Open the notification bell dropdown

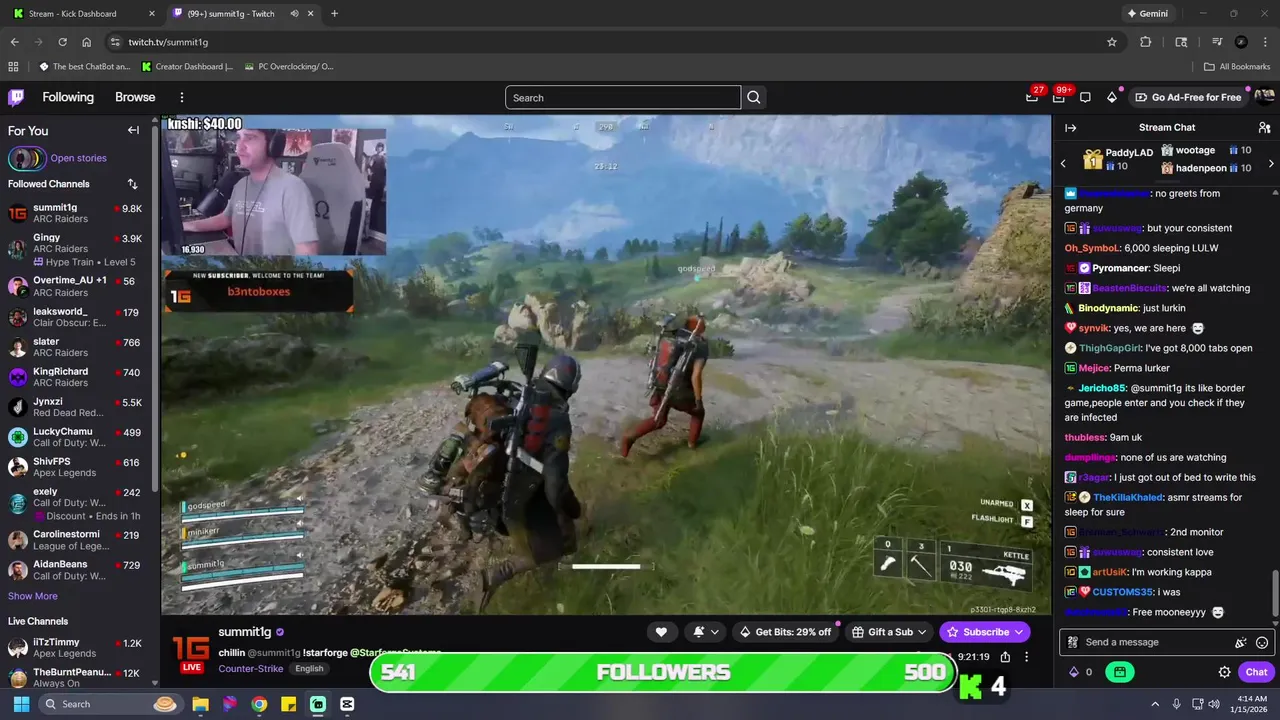point(704,632)
